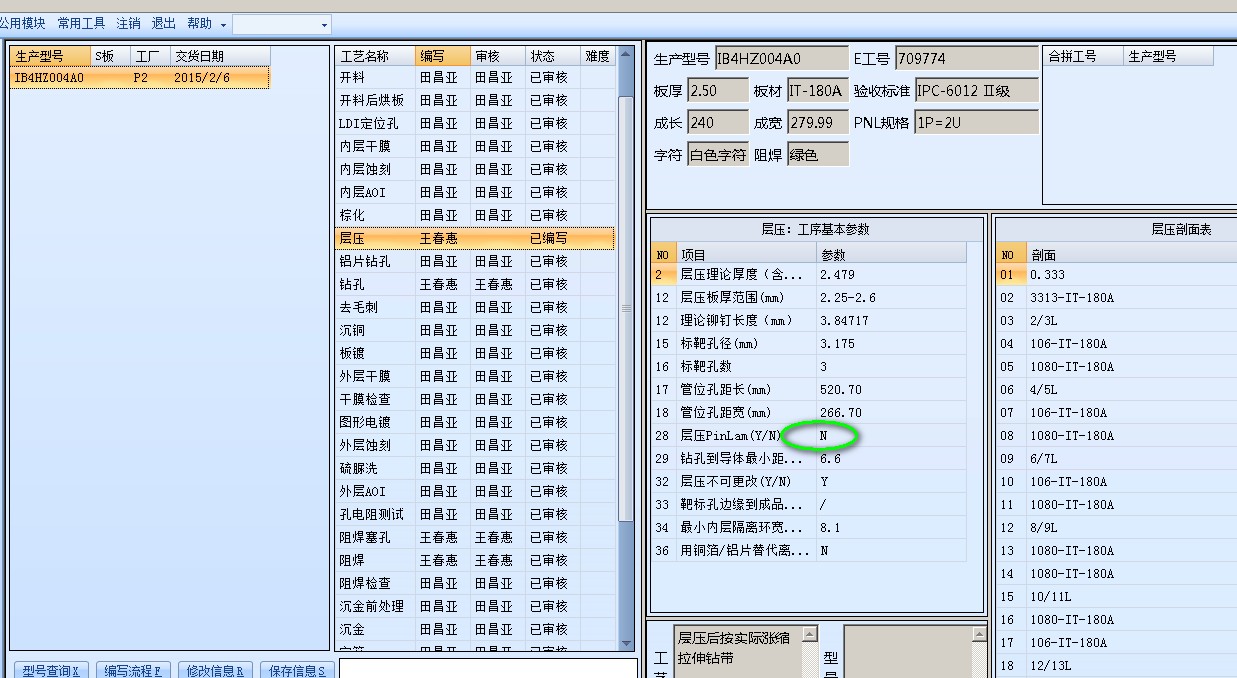Click the 工厂 column header
Image resolution: width=1237 pixels, height=678 pixels.
point(151,56)
